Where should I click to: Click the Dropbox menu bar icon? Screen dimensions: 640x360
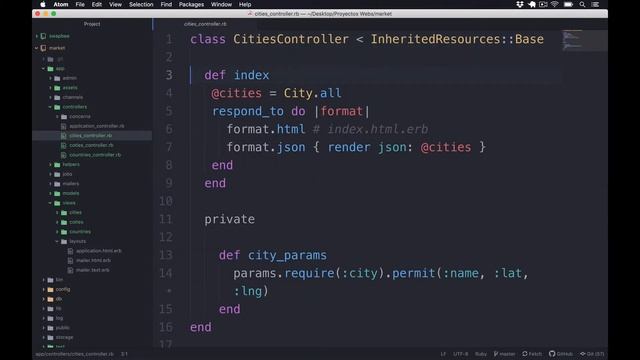click(520, 4)
